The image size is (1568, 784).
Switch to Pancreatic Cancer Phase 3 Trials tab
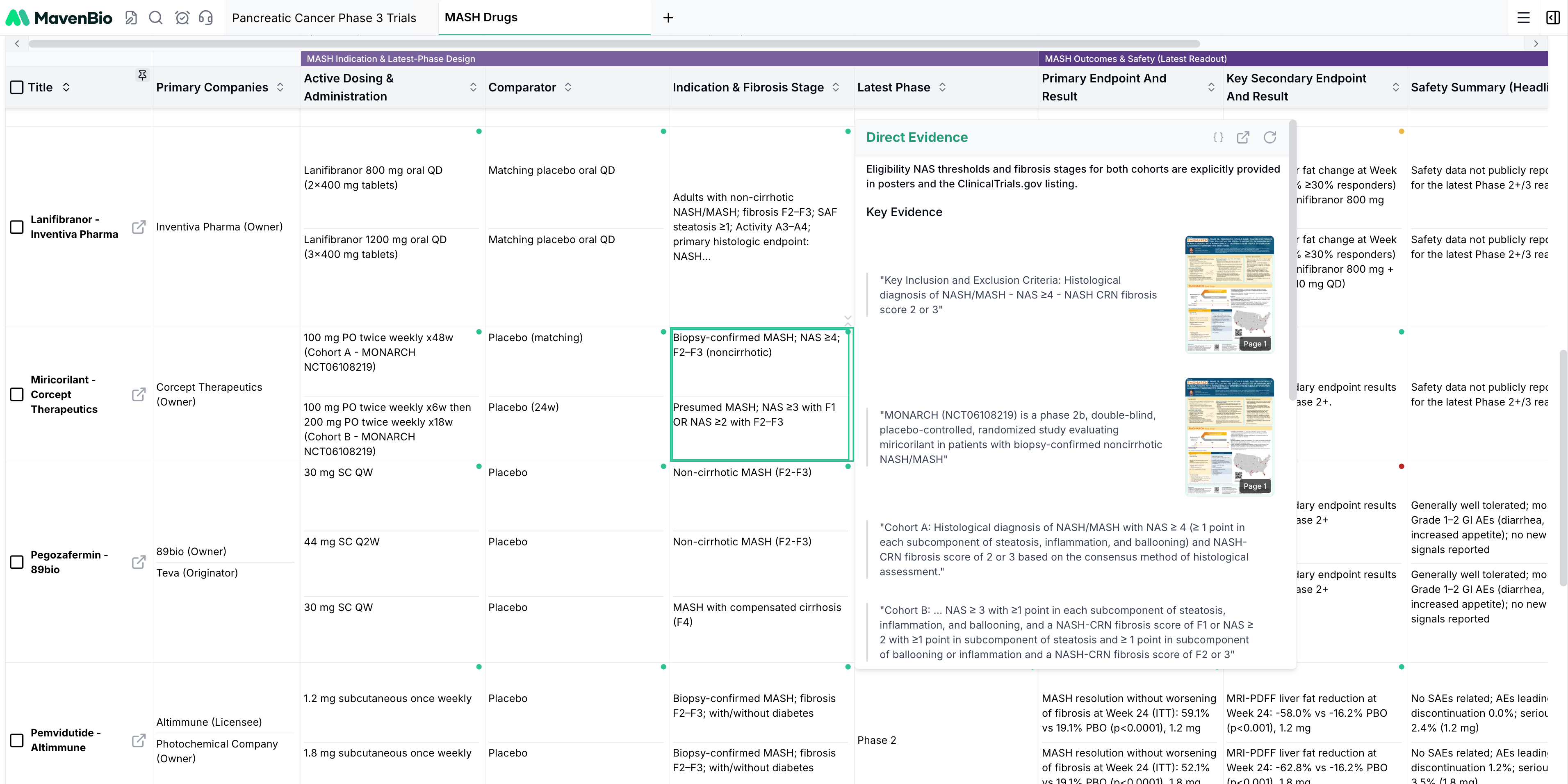pos(324,18)
